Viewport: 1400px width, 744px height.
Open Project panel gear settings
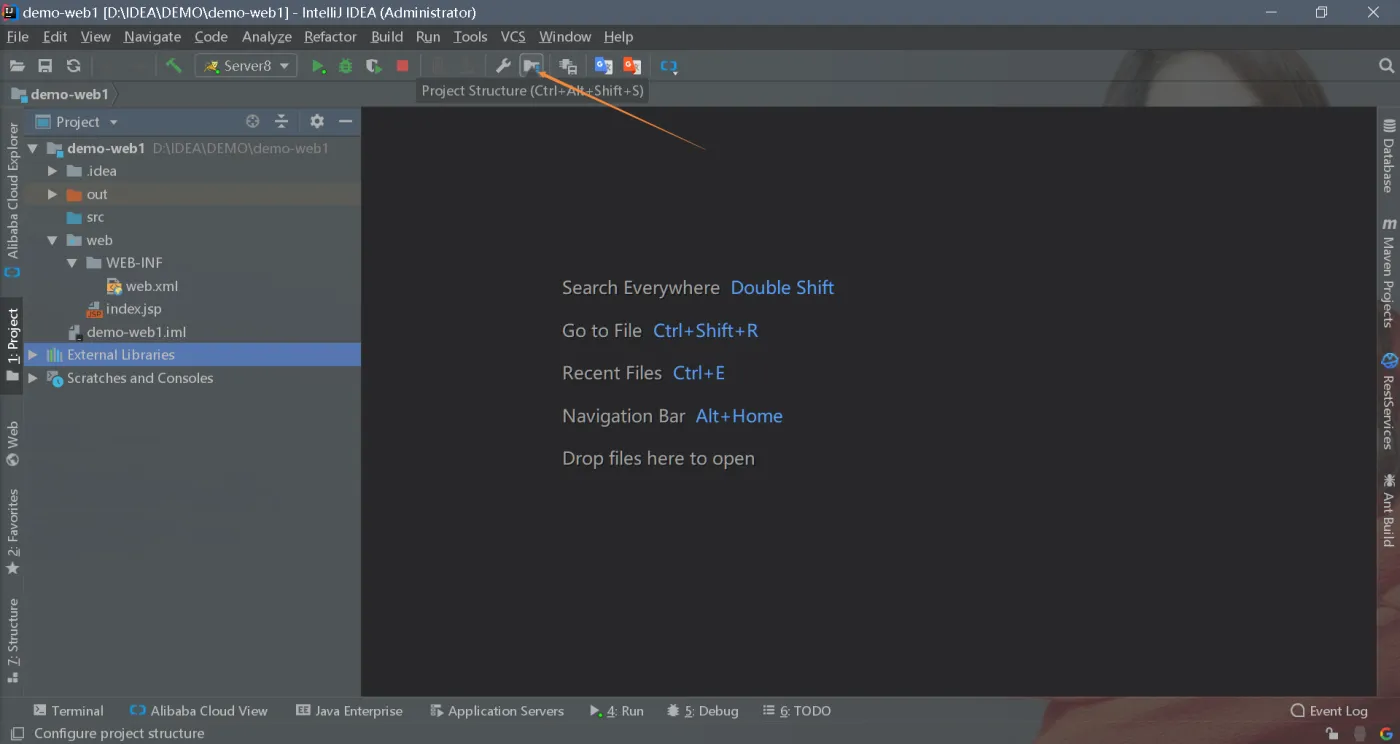click(317, 121)
